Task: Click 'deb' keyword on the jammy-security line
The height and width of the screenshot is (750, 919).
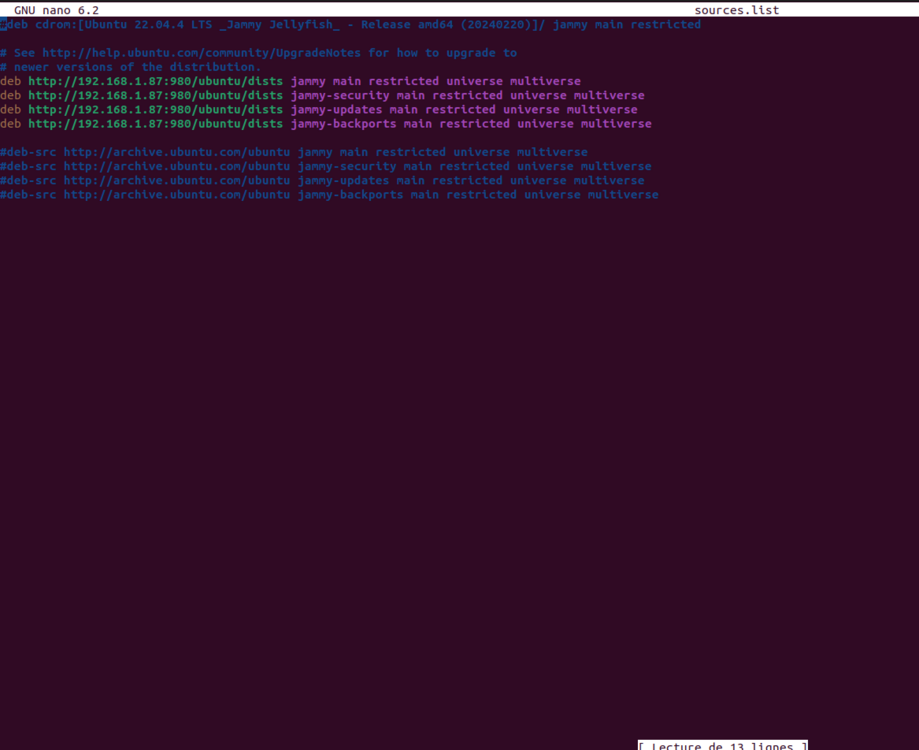Action: [11, 95]
